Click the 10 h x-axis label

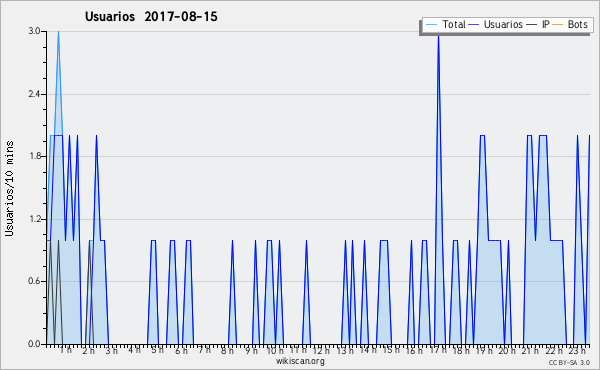275,350
